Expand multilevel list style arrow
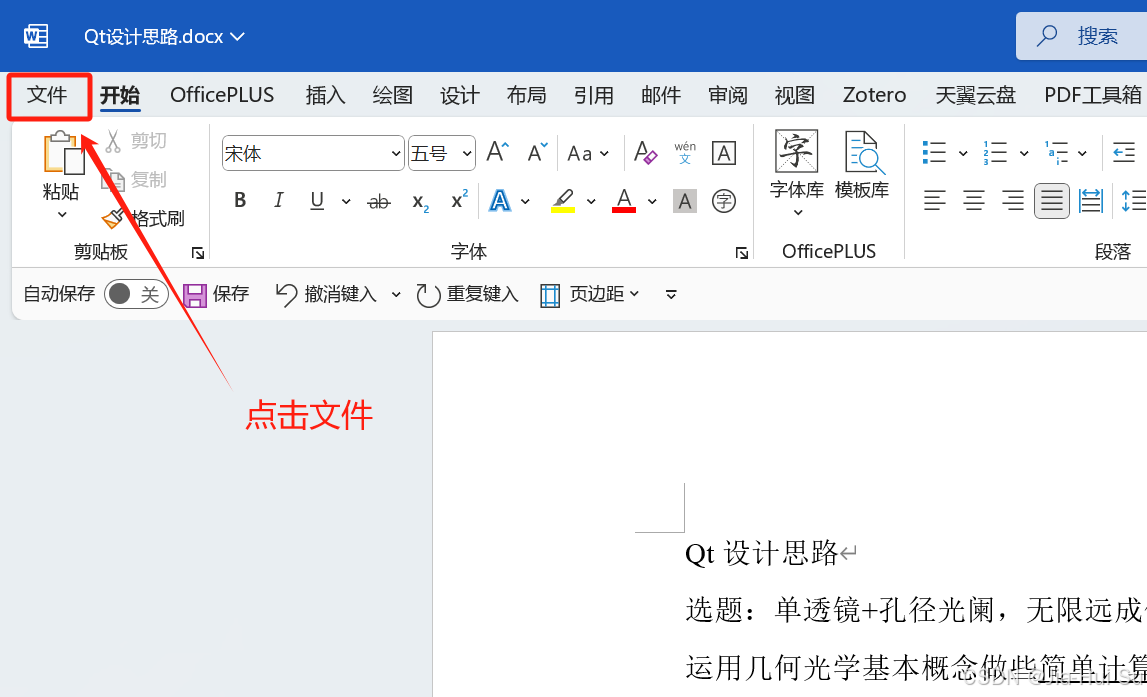The width and height of the screenshot is (1147, 697). 1083,154
